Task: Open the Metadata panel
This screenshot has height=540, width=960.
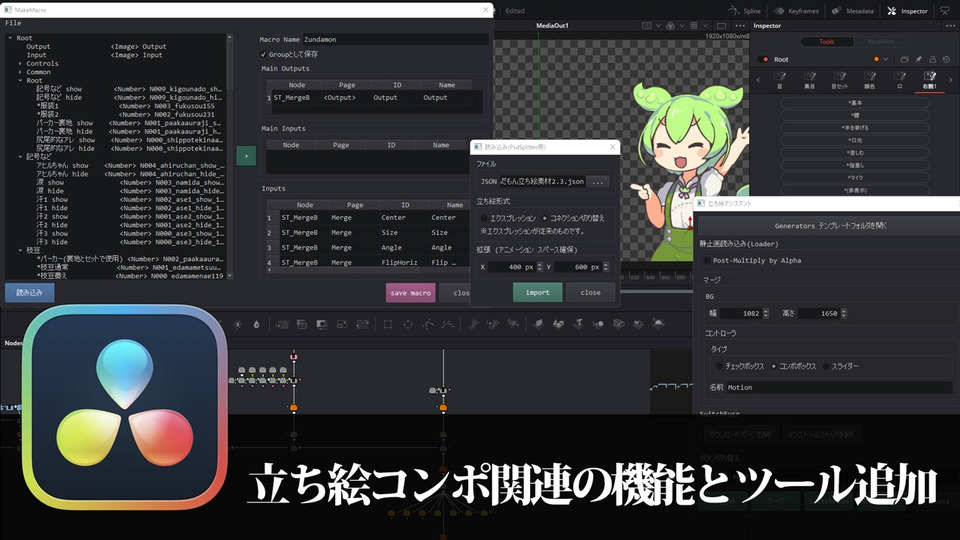Action: click(852, 11)
